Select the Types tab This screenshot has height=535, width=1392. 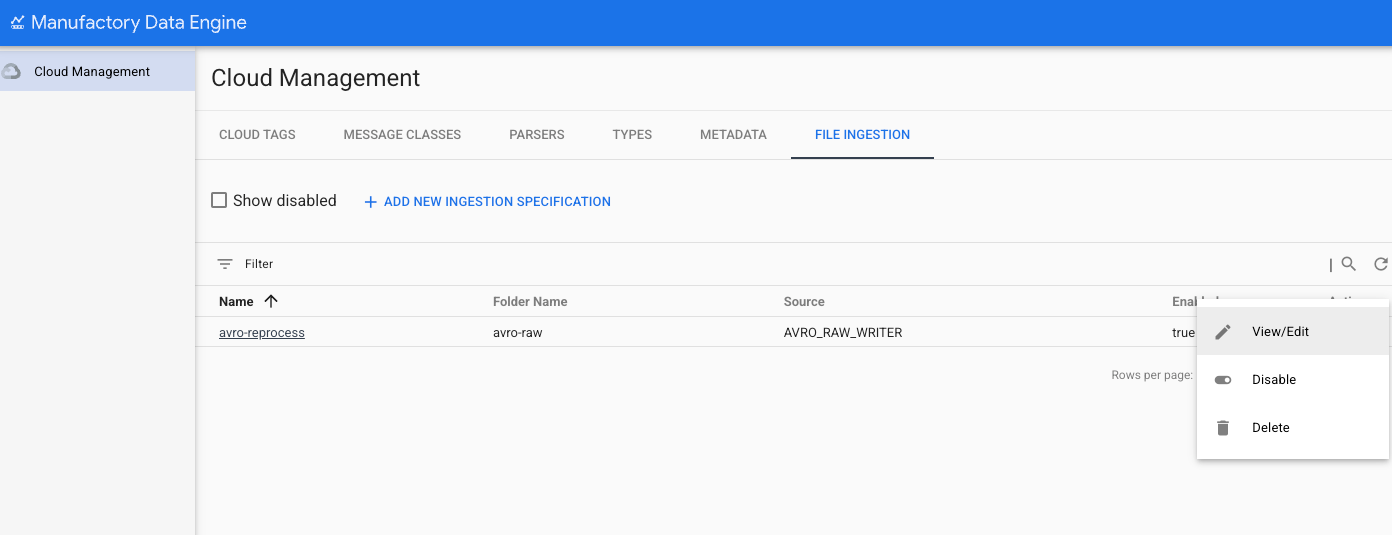tap(632, 134)
